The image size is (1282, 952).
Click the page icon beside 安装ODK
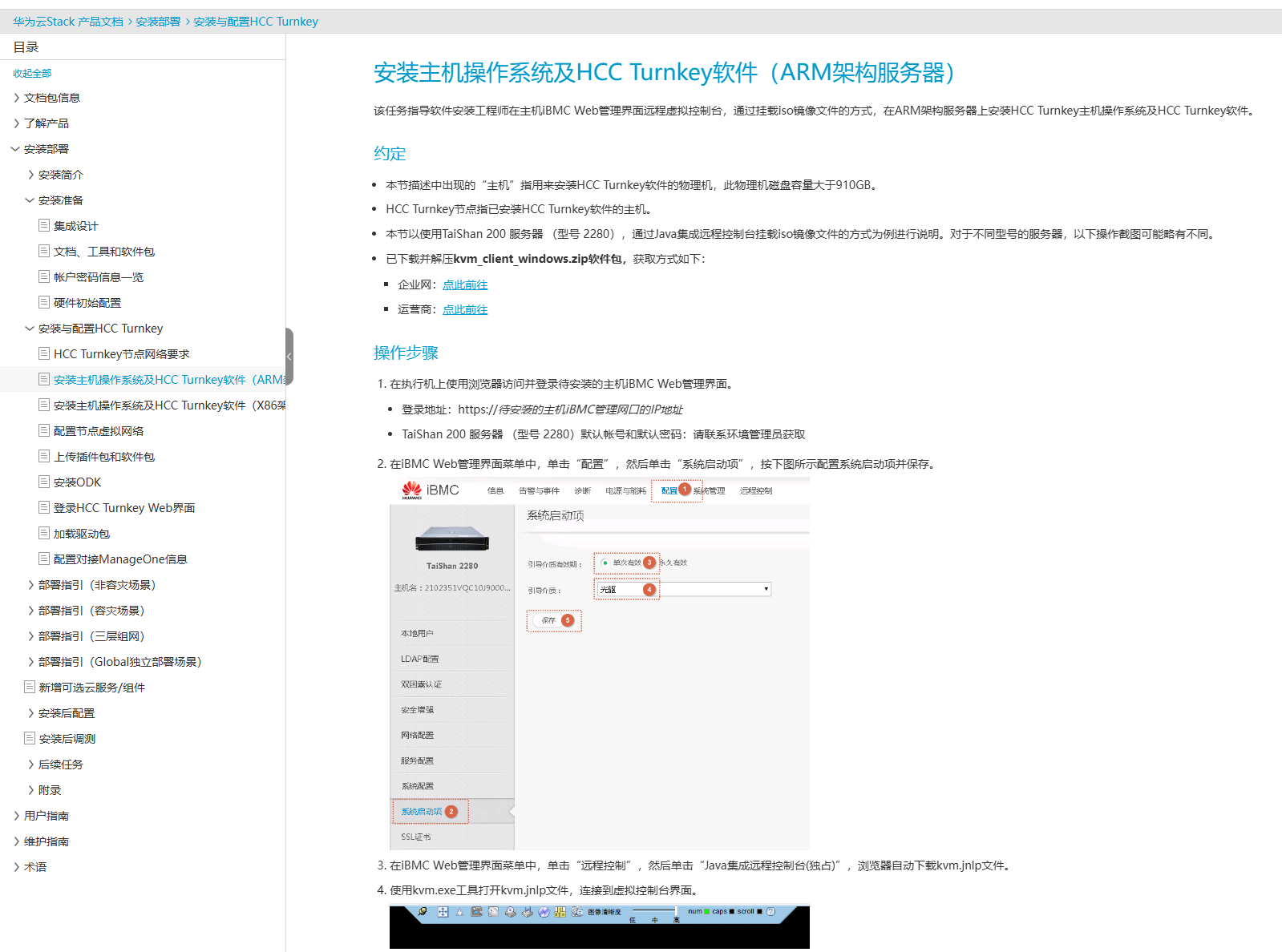point(44,482)
